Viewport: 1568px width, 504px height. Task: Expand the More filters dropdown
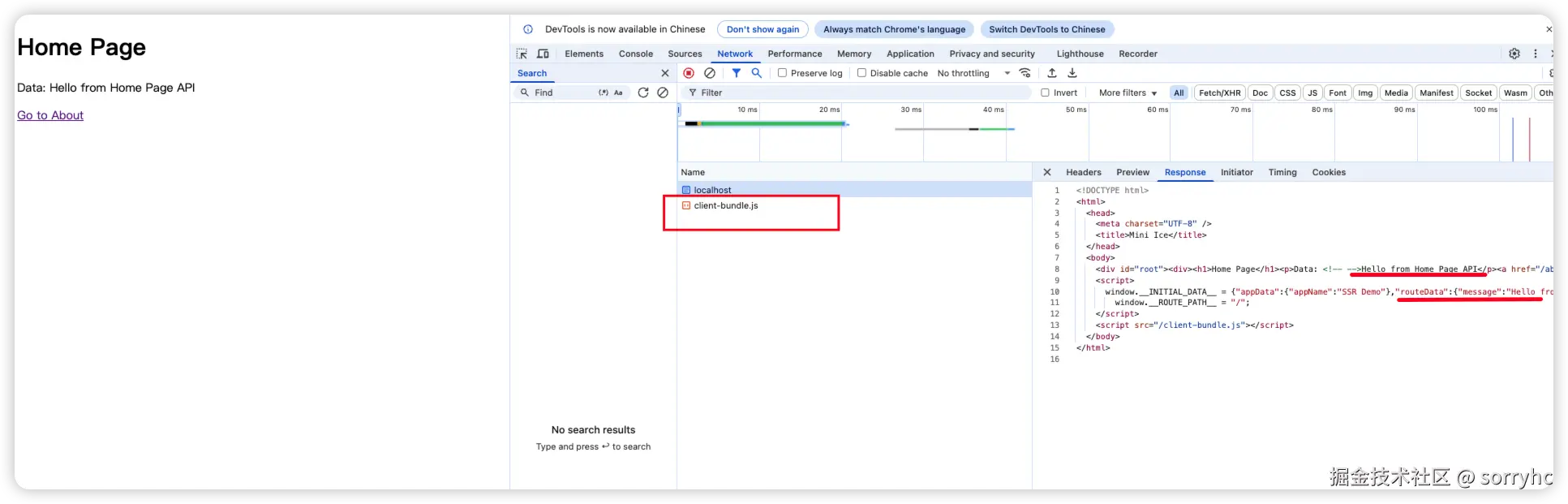click(1128, 93)
